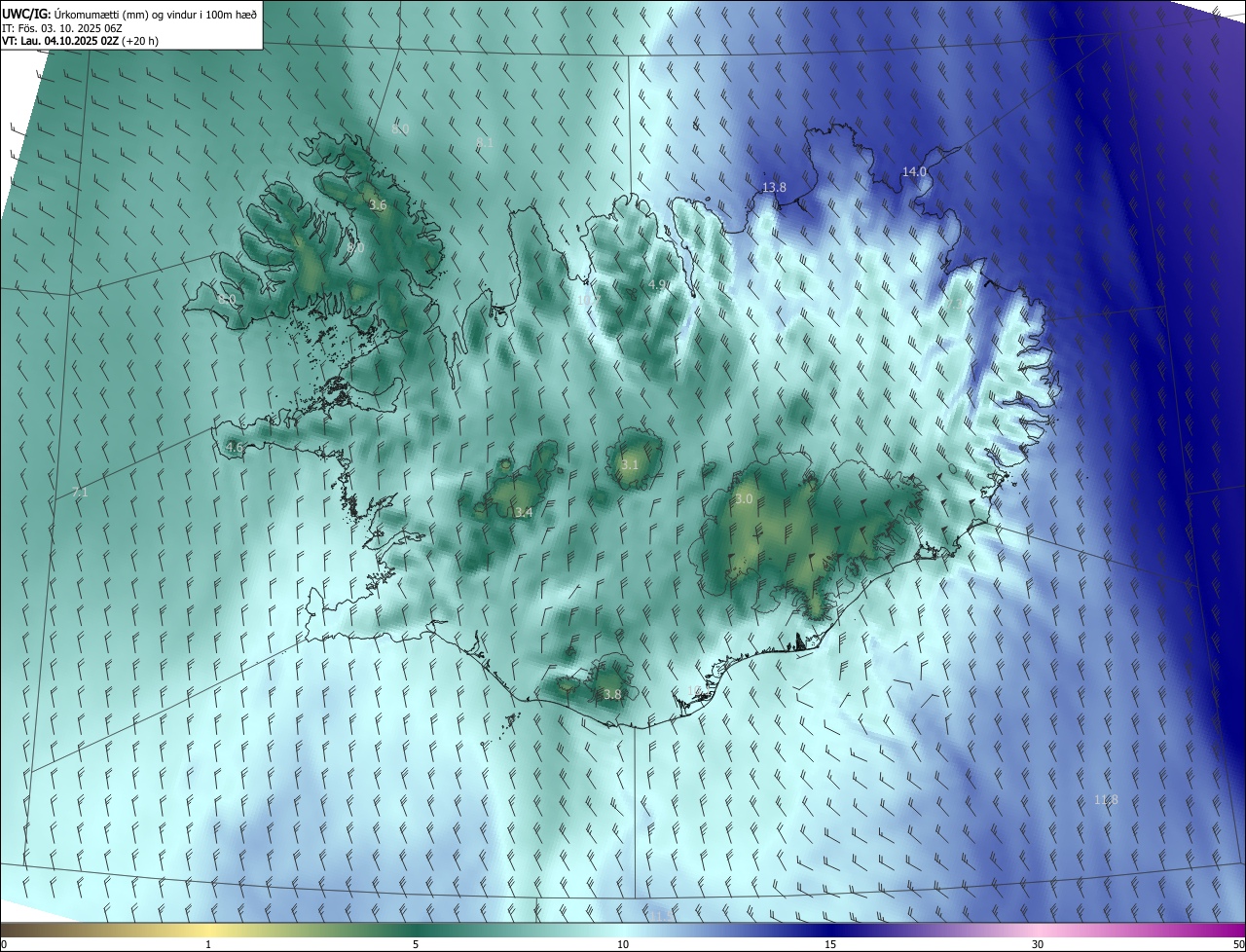Image resolution: width=1246 pixels, height=952 pixels.
Task: Click the 10 tick on the color scale
Action: coord(623,945)
